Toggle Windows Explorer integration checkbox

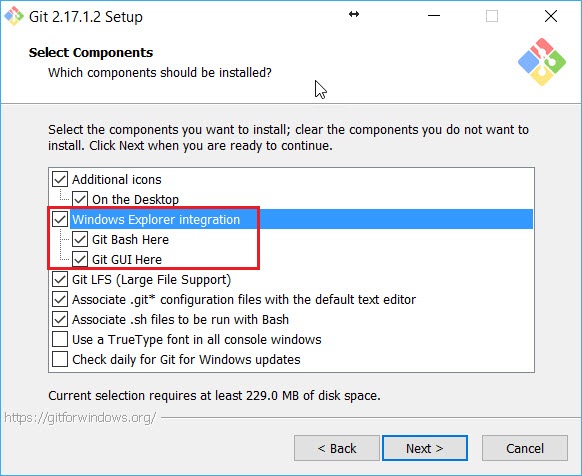(x=60, y=219)
